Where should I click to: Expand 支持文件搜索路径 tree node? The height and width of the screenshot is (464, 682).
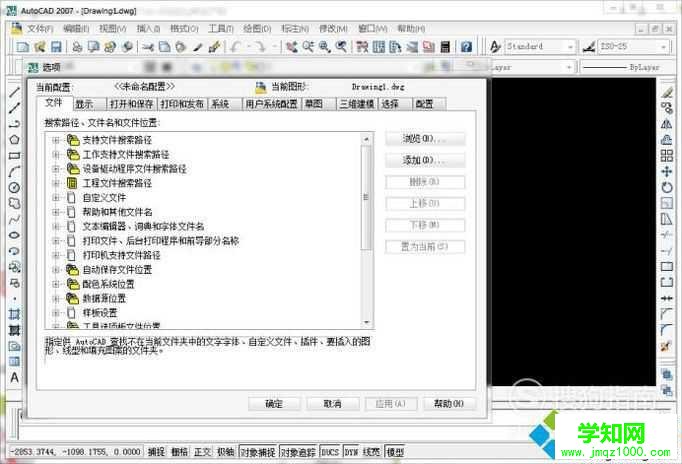tap(56, 140)
